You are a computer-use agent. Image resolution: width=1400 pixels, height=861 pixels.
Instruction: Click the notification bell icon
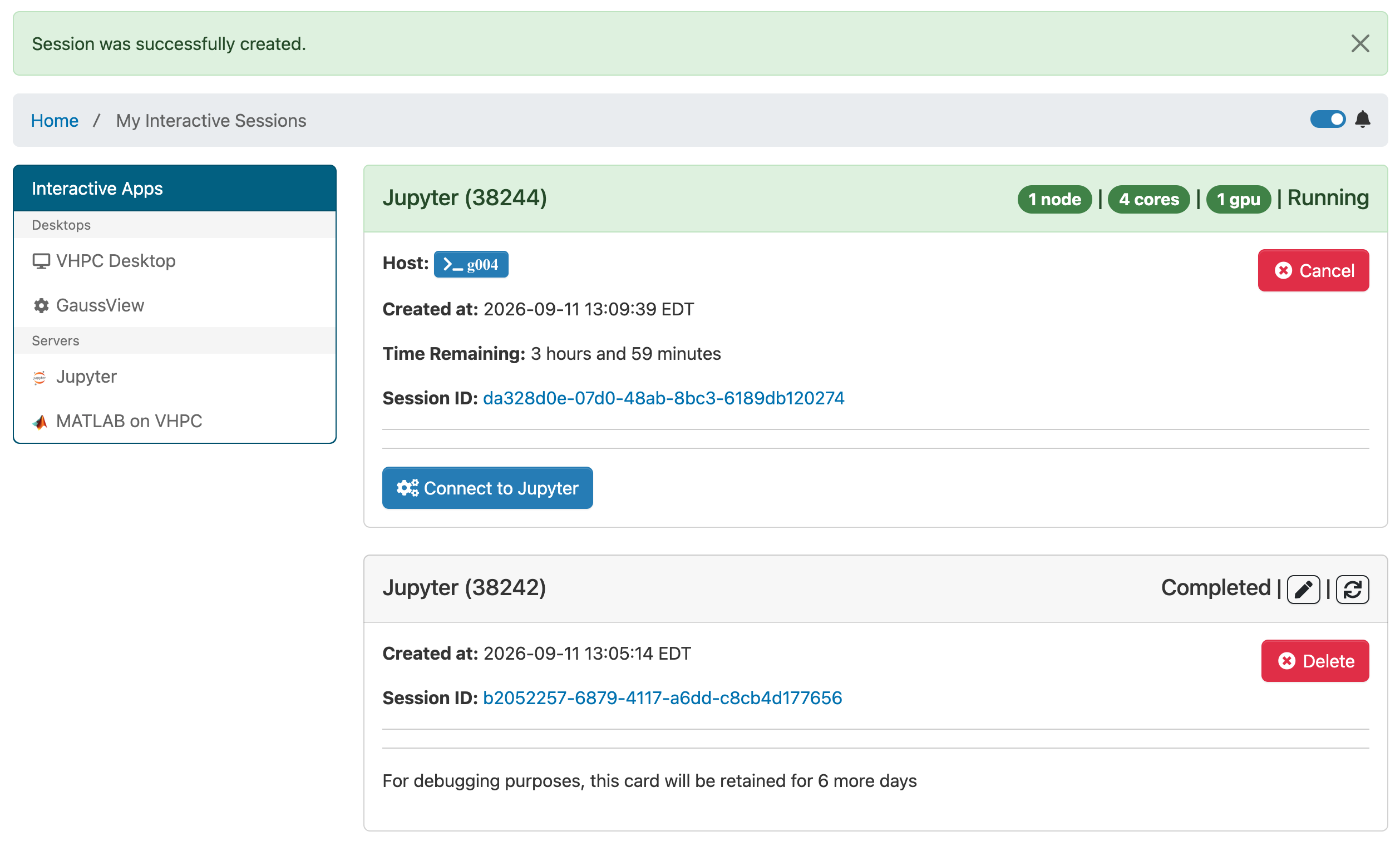(x=1362, y=120)
